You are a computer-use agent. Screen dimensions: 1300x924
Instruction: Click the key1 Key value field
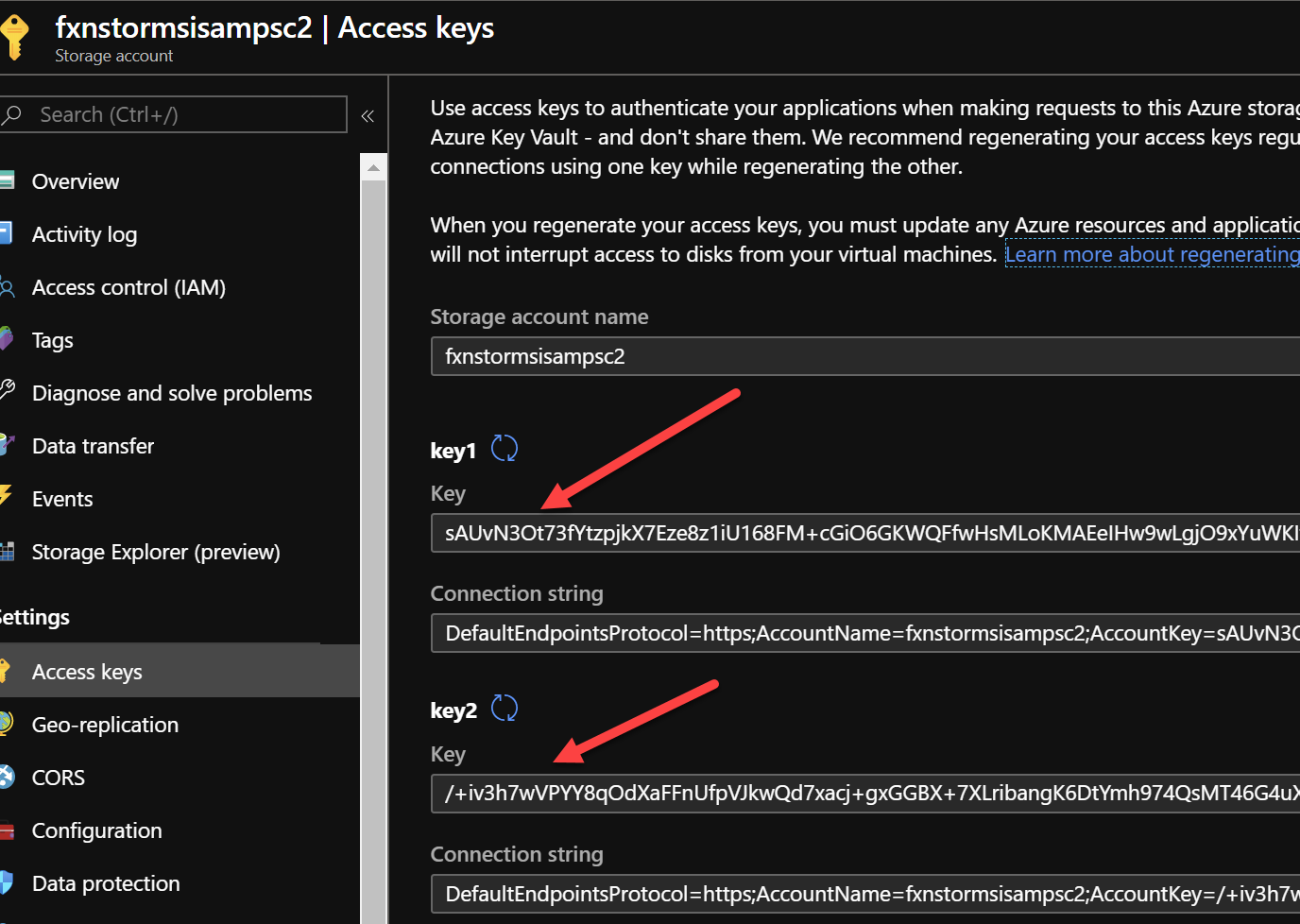coord(865,533)
